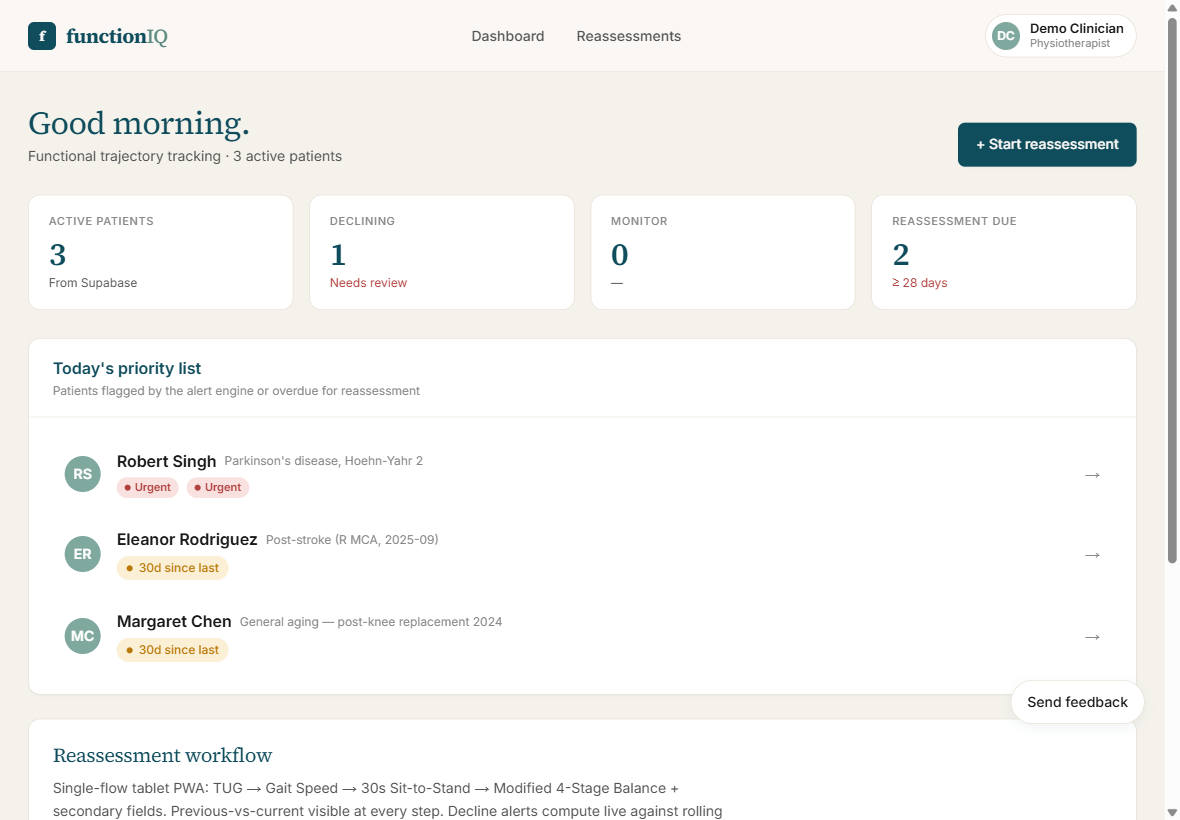
Task: Click the ER avatar for Eleanor Rodriguez
Action: coord(83,554)
